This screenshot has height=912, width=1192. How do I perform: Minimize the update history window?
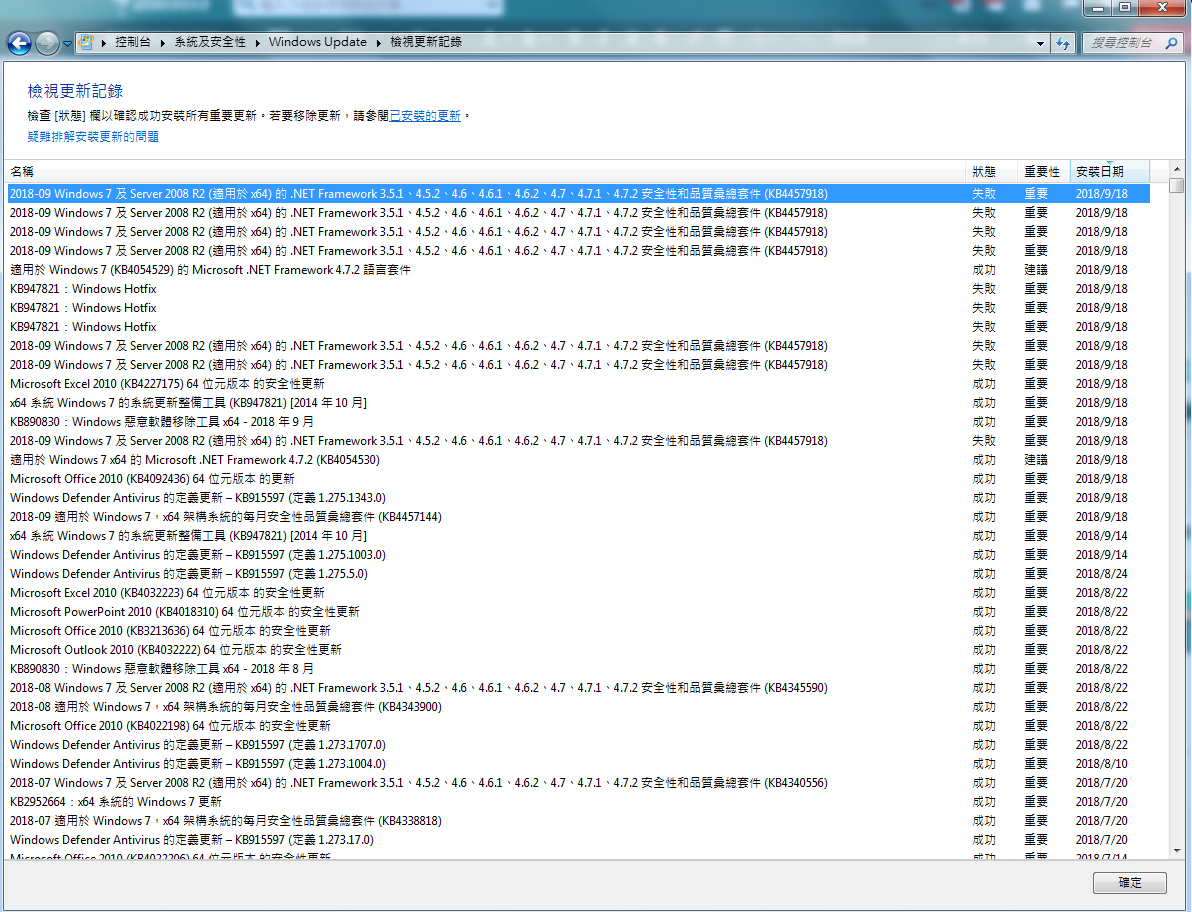coord(1099,8)
